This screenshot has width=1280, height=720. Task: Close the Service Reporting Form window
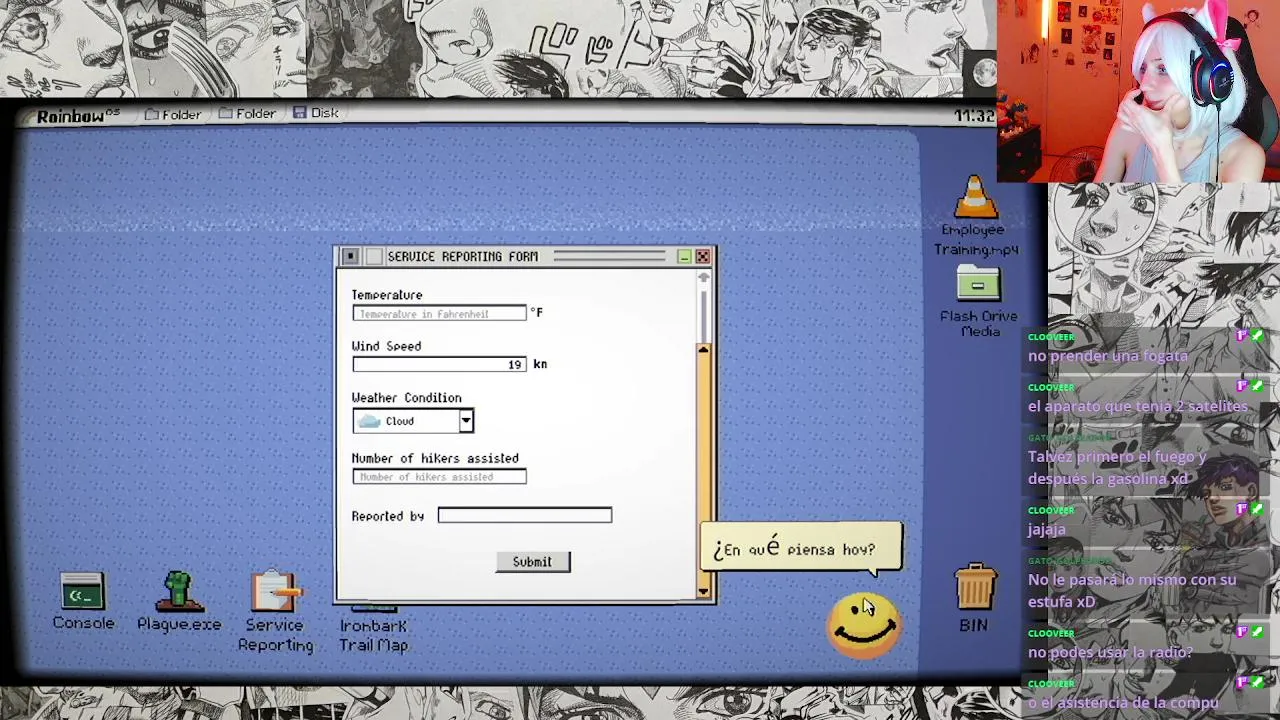tap(702, 257)
